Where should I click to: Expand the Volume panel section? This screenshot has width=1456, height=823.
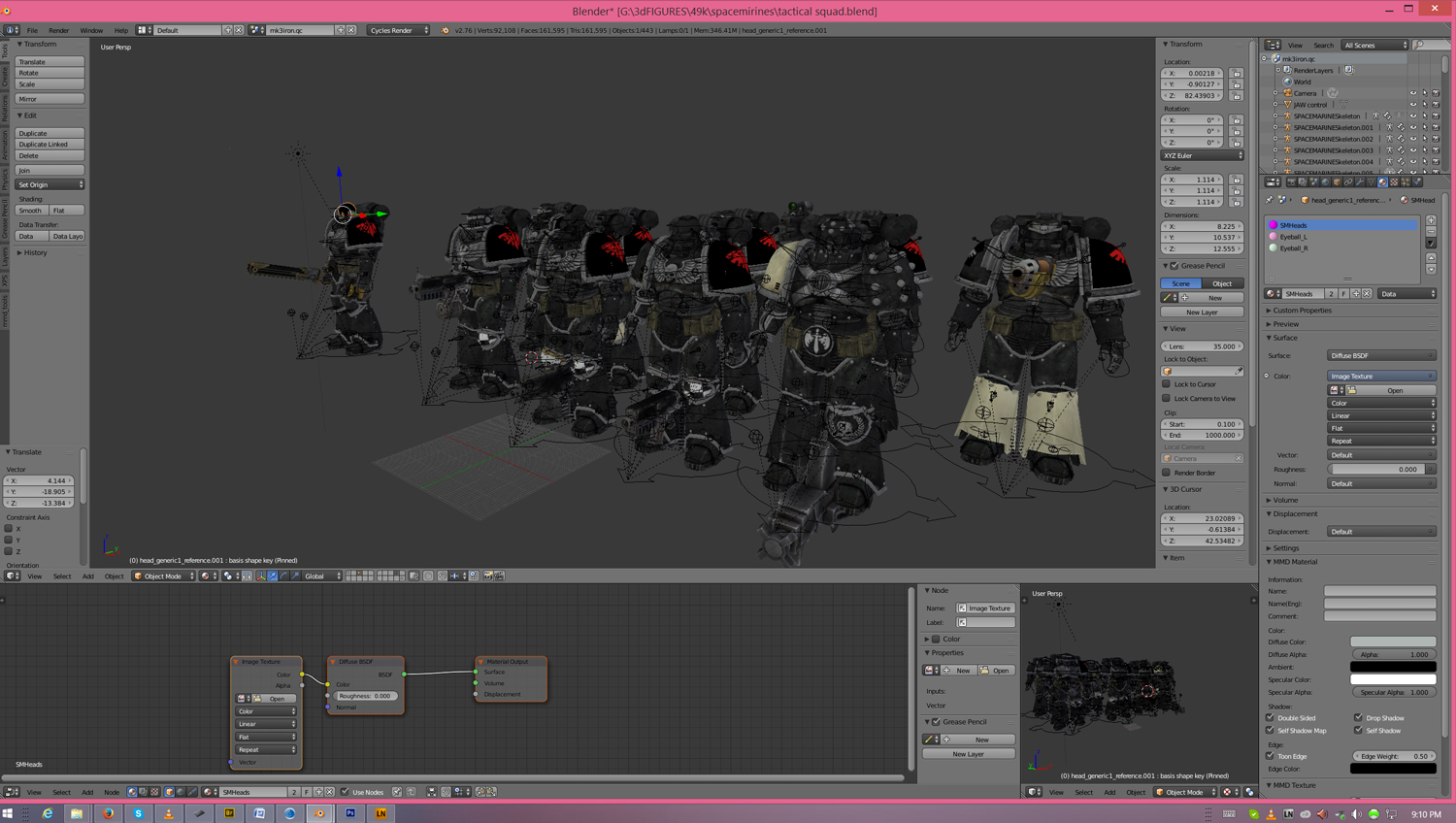click(x=1285, y=500)
